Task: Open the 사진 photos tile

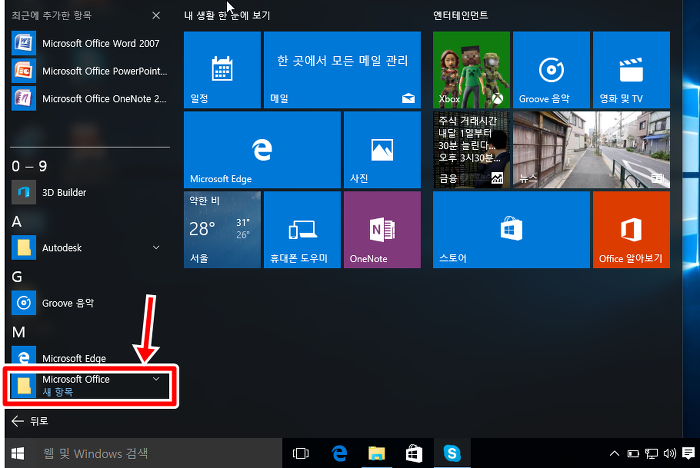Action: (383, 150)
